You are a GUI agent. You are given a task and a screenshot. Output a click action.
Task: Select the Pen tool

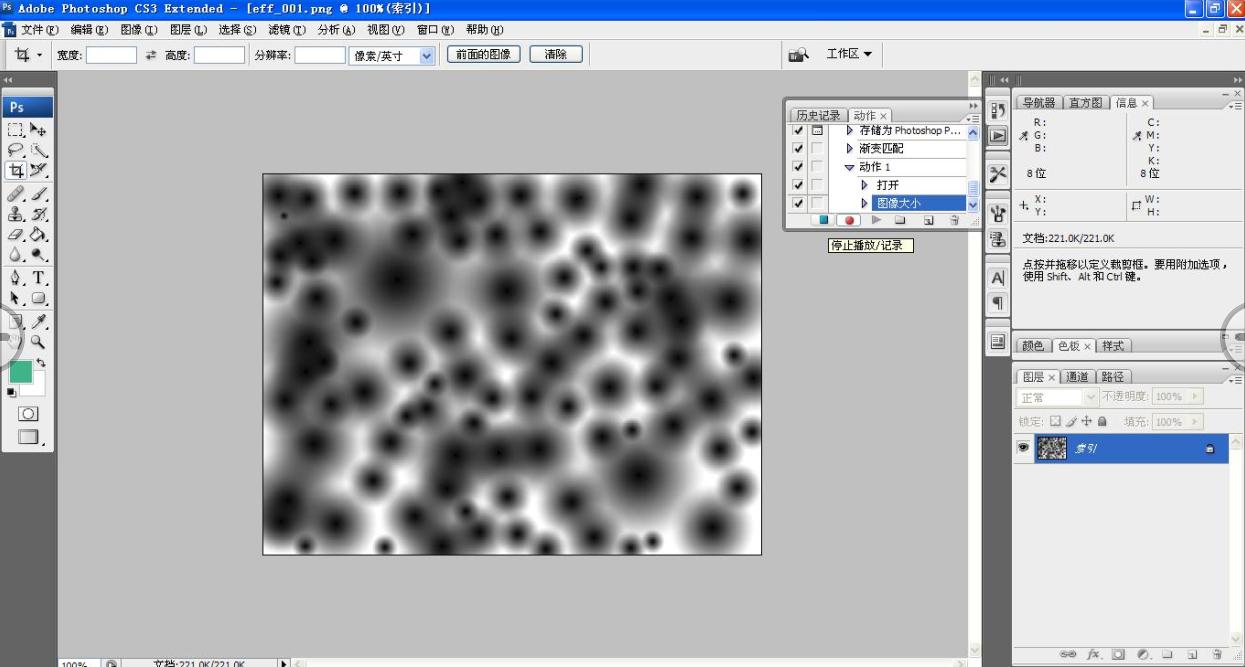click(16, 277)
